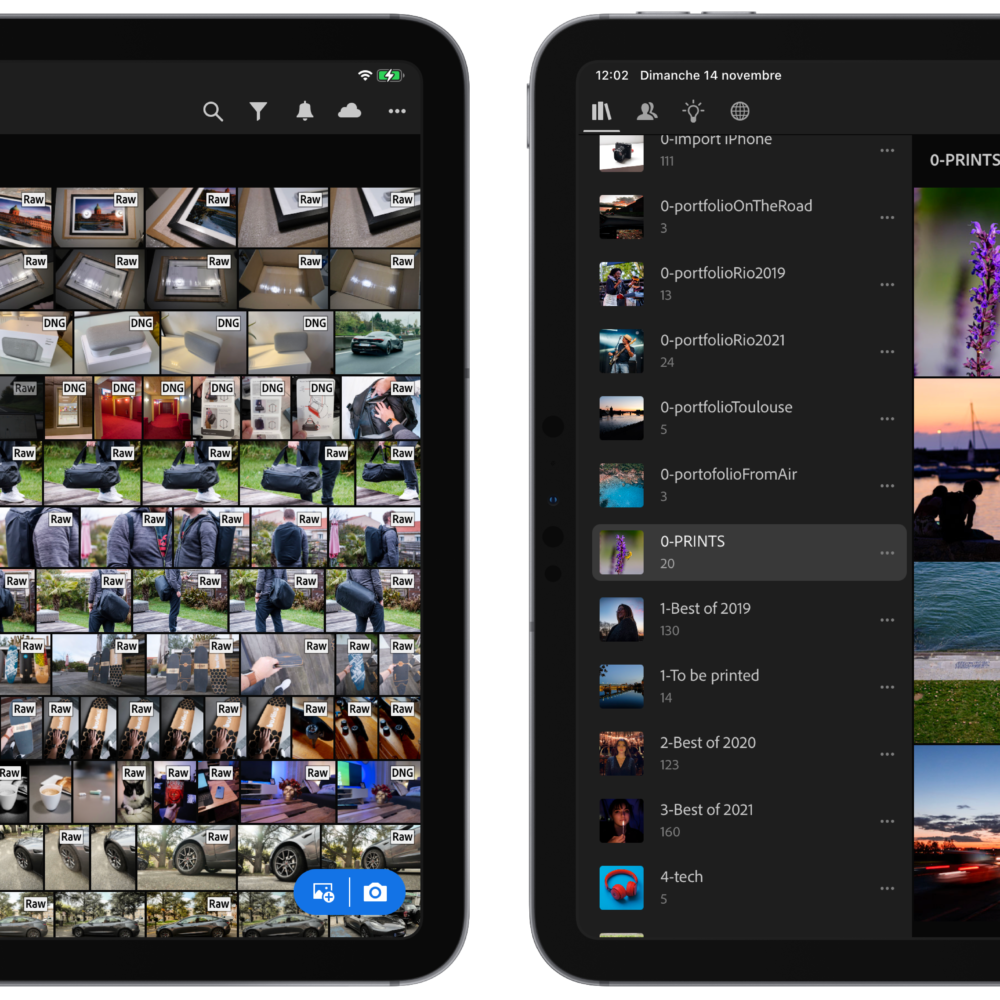The image size is (1000, 1000).
Task: Open options for 0-portfolioRio2021 album
Action: coord(887,351)
